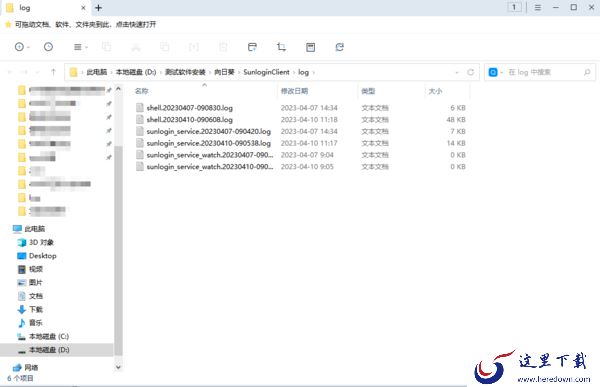600x387 pixels.
Task: Click the 14 KB size cell
Action: click(456, 143)
